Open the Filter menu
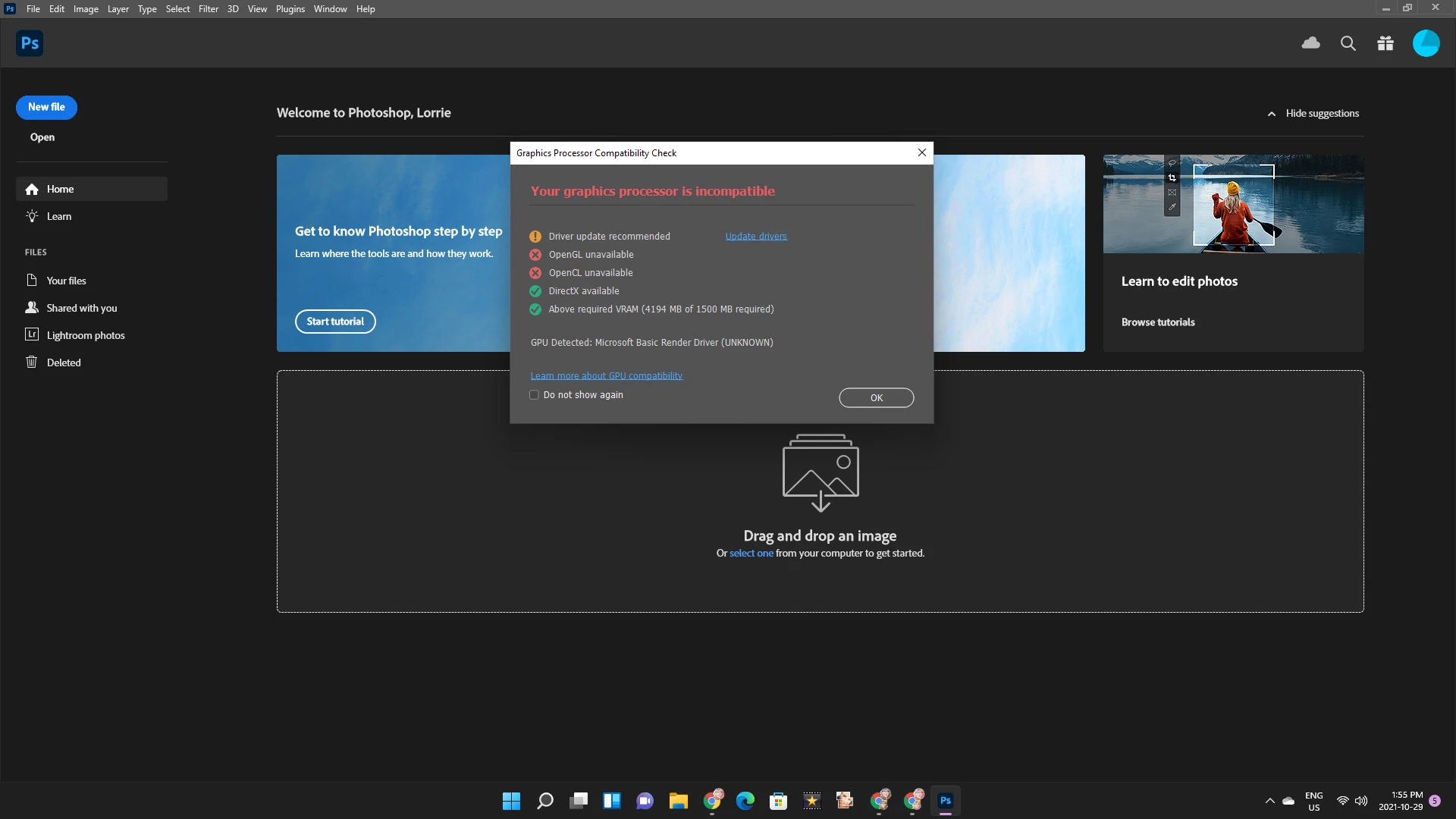Viewport: 1456px width, 819px height. [208, 9]
